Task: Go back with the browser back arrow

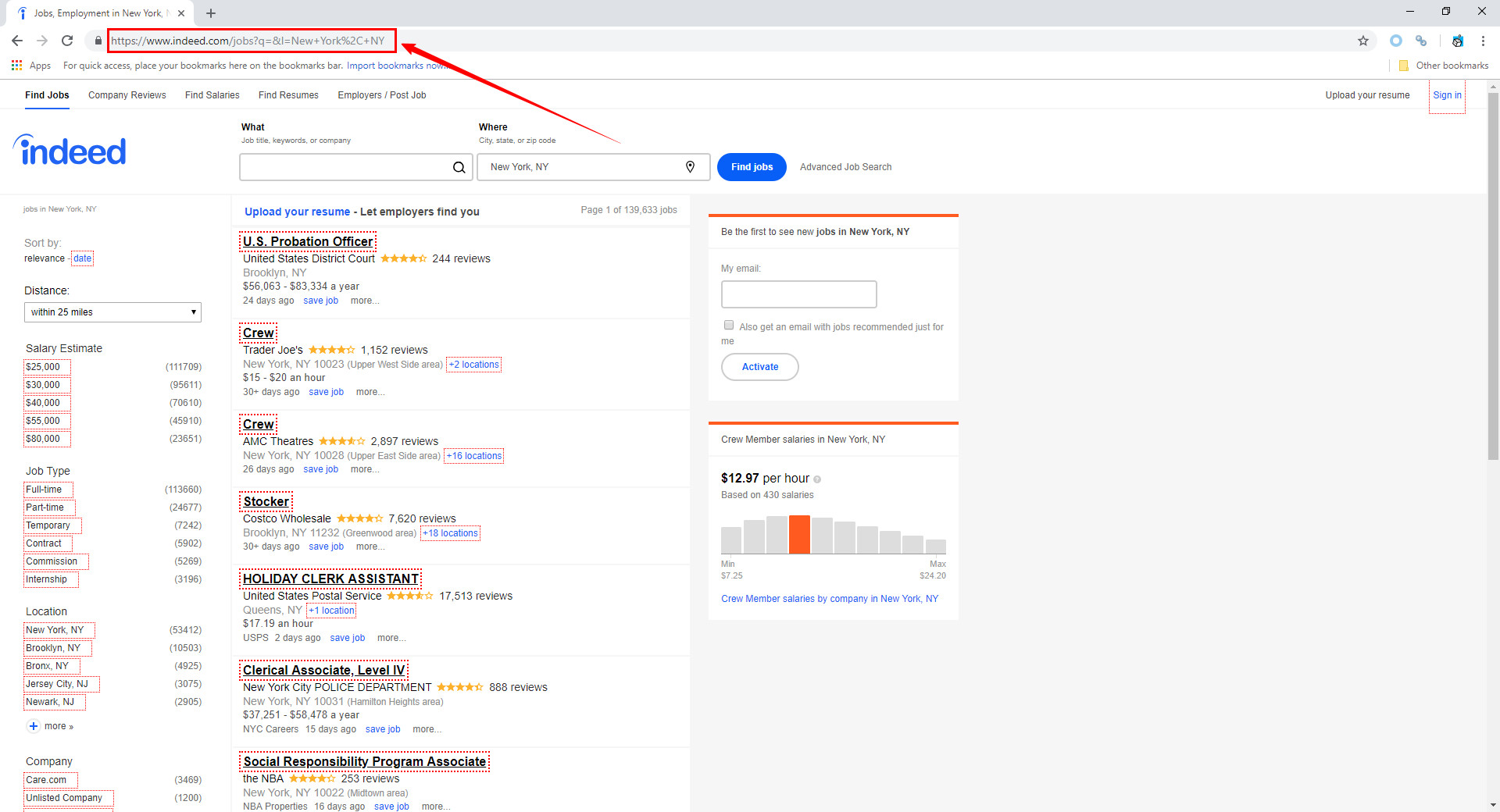Action: tap(17, 41)
